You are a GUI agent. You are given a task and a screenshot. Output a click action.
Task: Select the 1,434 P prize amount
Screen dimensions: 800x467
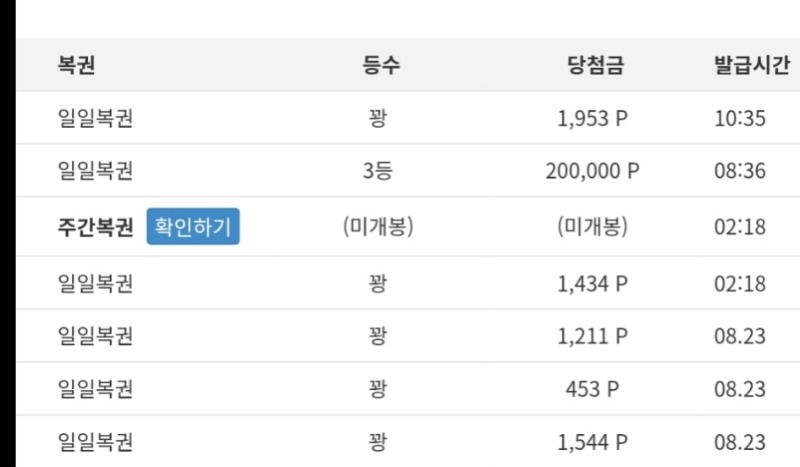592,284
